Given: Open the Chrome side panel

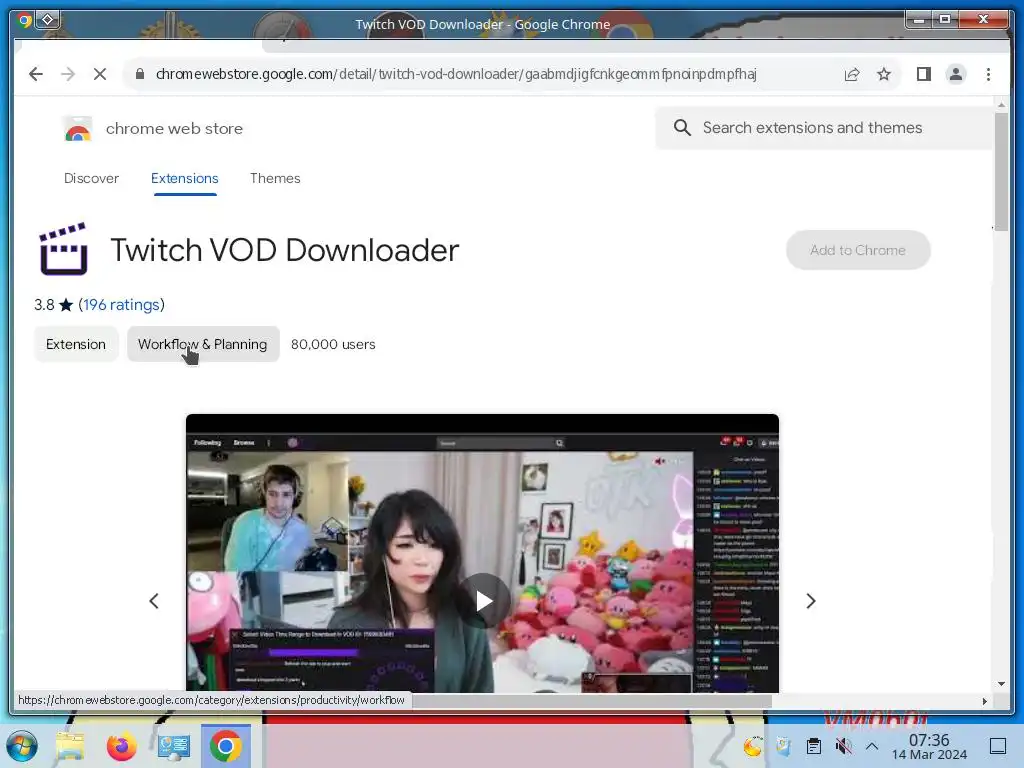Looking at the screenshot, I should click(923, 74).
